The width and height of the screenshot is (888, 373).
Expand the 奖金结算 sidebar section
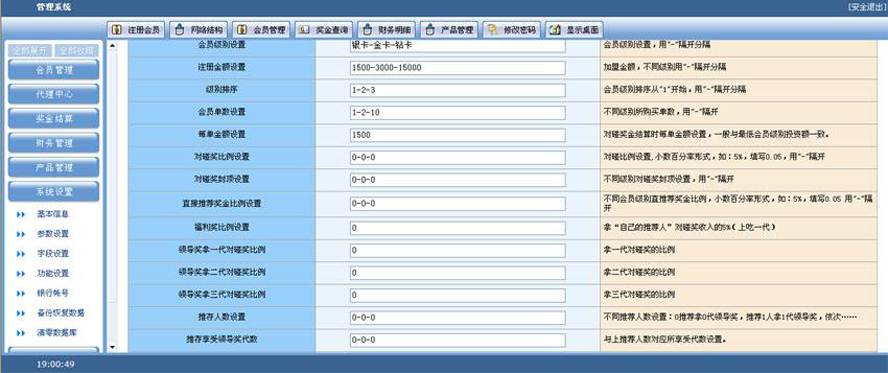(x=53, y=118)
